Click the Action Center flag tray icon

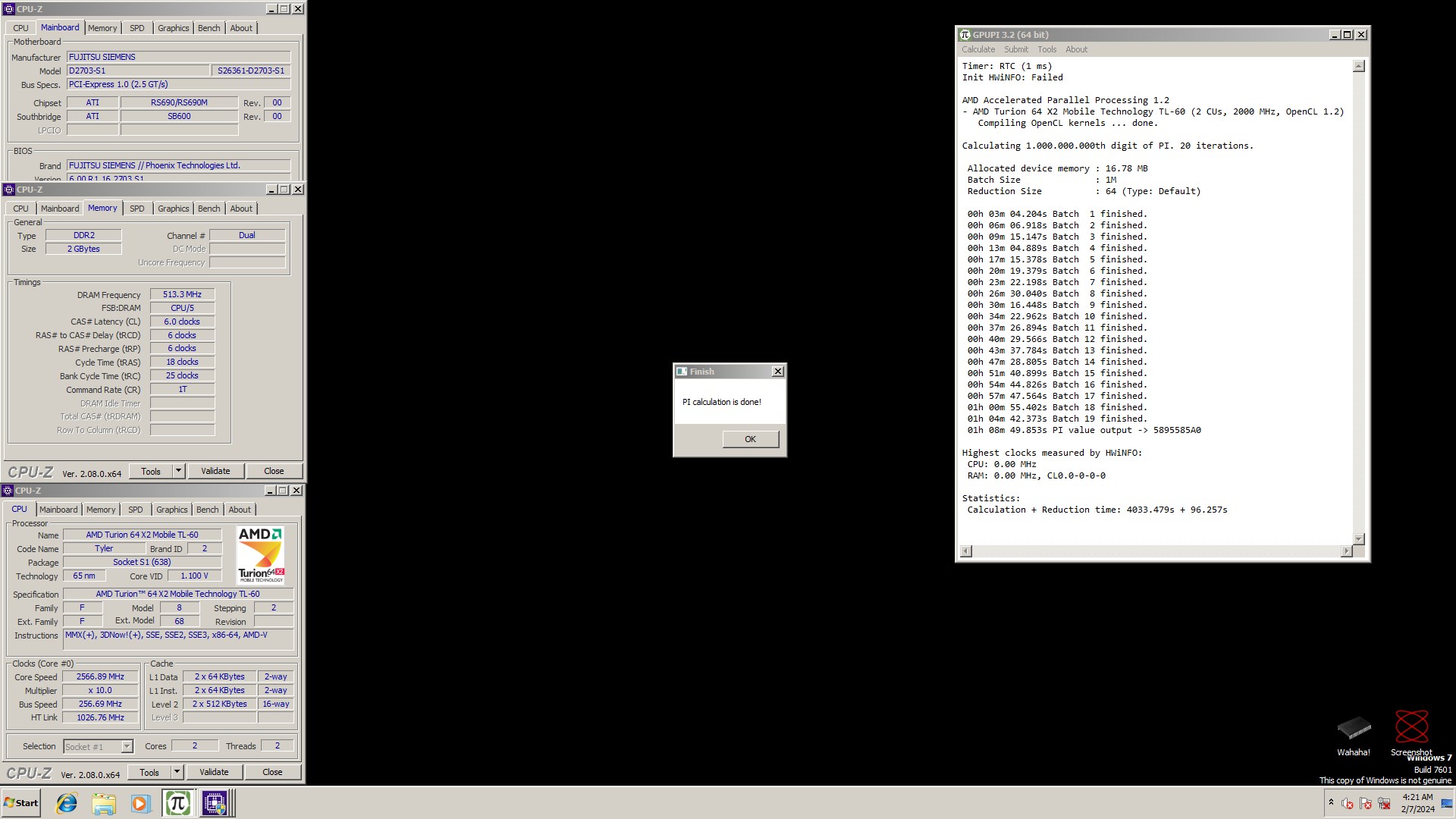1366,804
